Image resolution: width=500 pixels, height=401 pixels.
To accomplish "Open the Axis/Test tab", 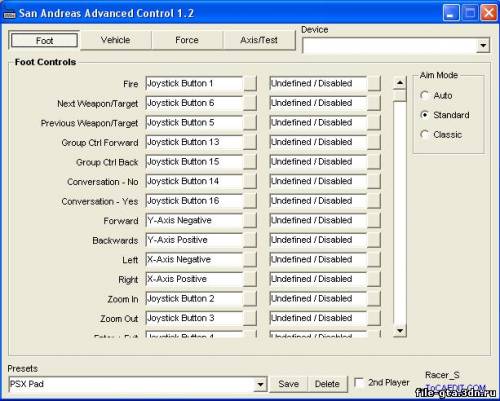I will (x=259, y=40).
